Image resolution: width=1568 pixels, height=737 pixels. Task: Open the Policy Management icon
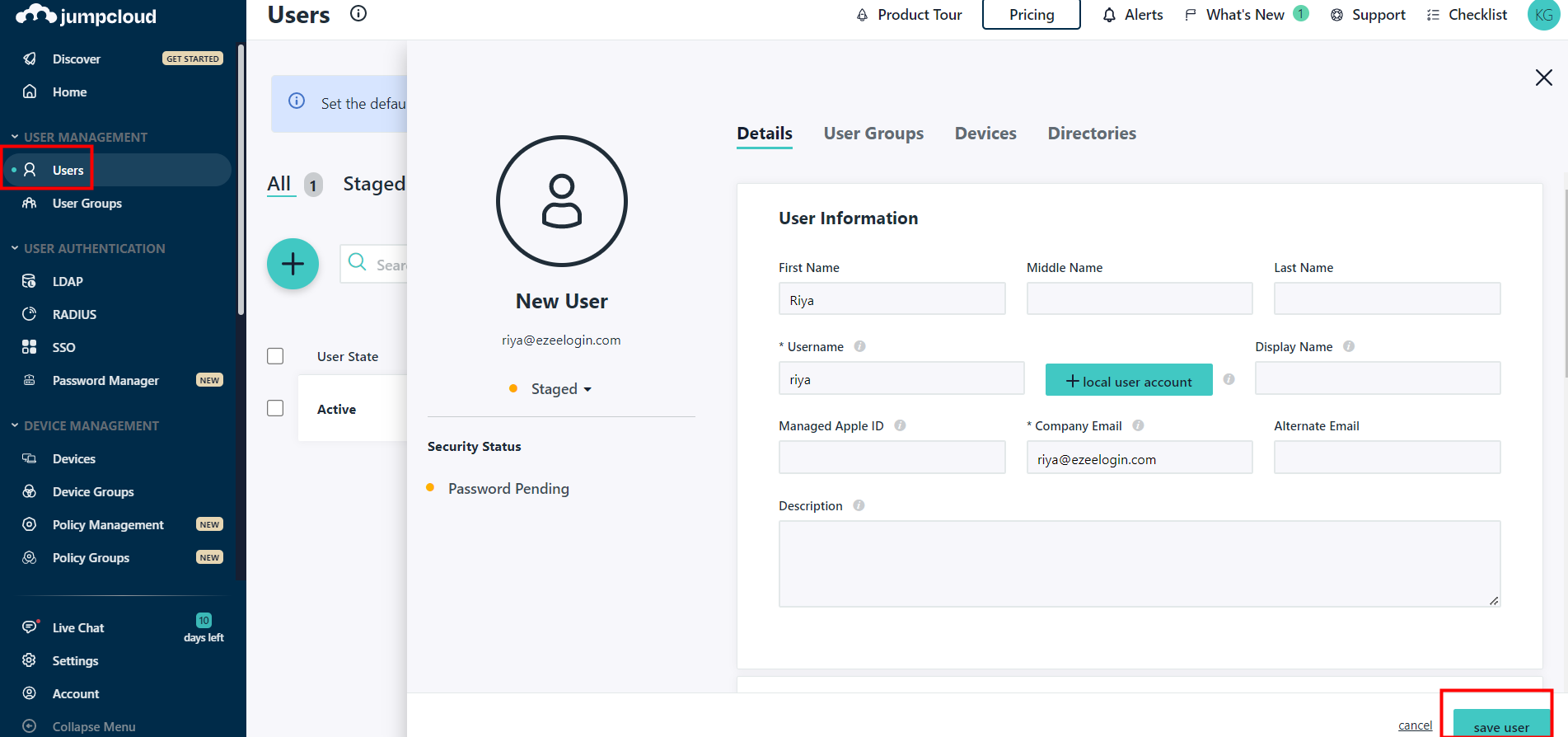[30, 524]
